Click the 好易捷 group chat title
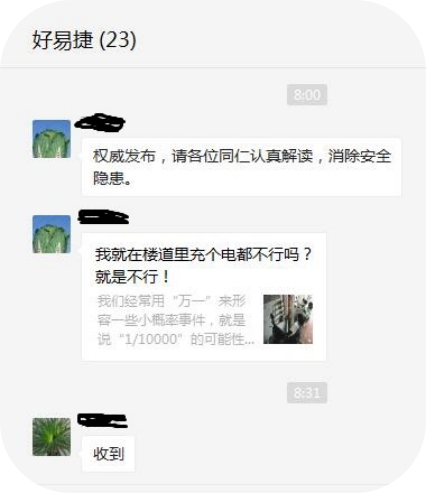The width and height of the screenshot is (427, 494). click(x=62, y=40)
